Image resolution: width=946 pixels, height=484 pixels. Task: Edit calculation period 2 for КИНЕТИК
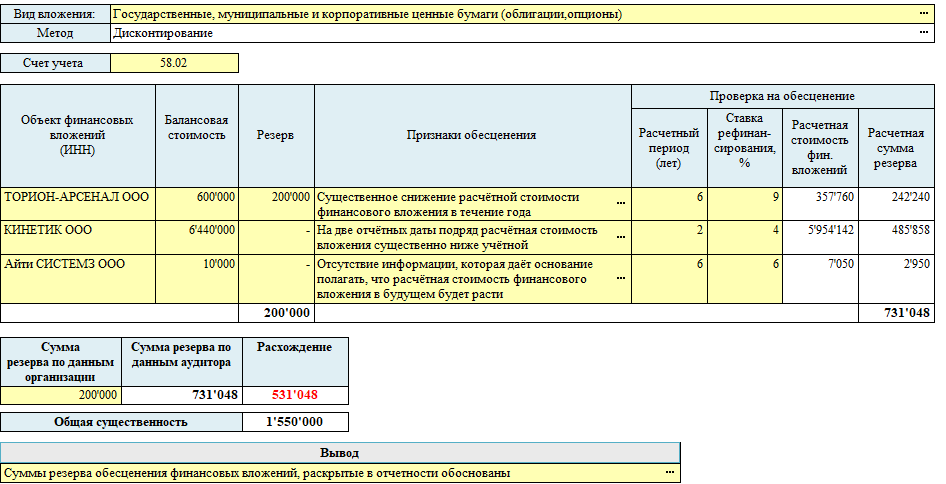point(668,230)
